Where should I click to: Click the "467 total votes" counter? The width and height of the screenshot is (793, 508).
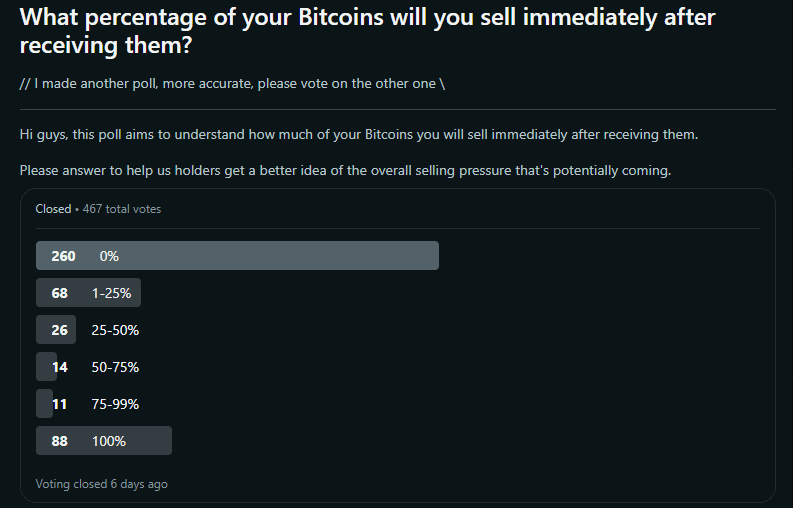click(122, 209)
